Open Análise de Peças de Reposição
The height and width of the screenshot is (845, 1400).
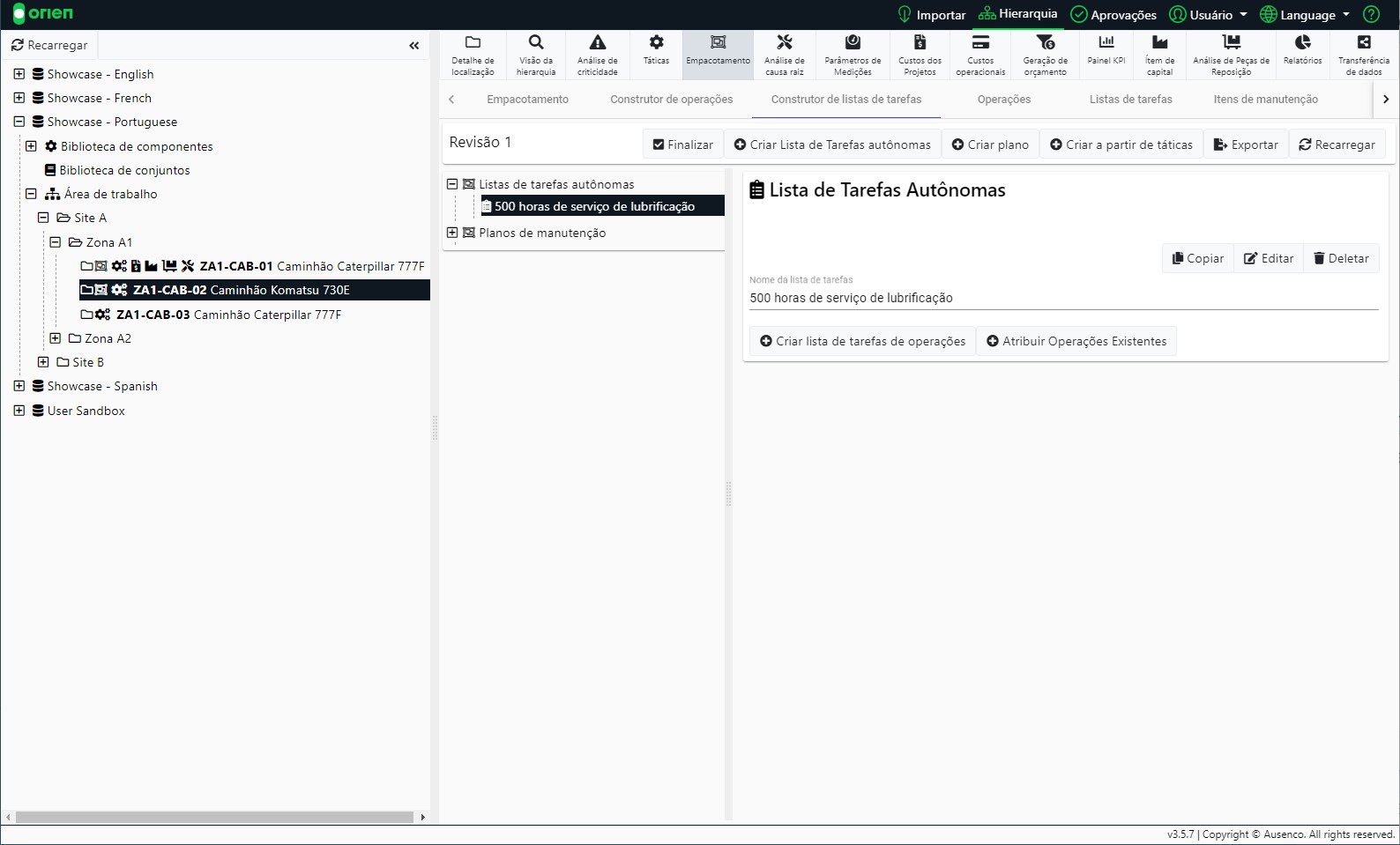point(1232,55)
